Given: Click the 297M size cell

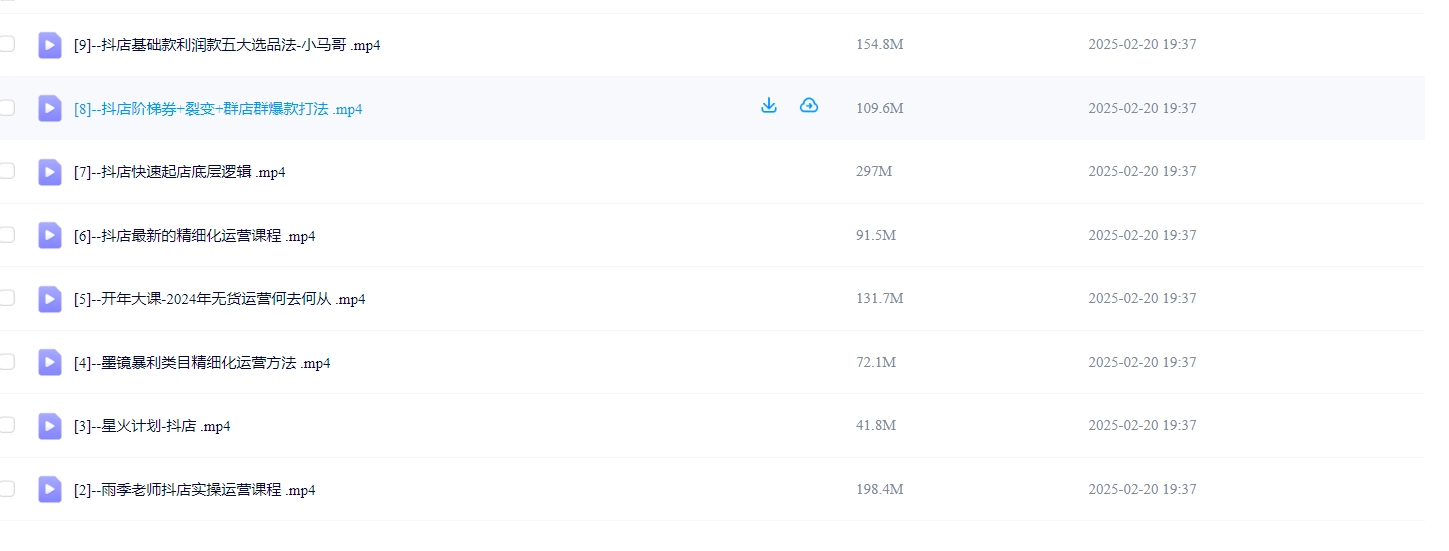Looking at the screenshot, I should pyautogui.click(x=874, y=172).
